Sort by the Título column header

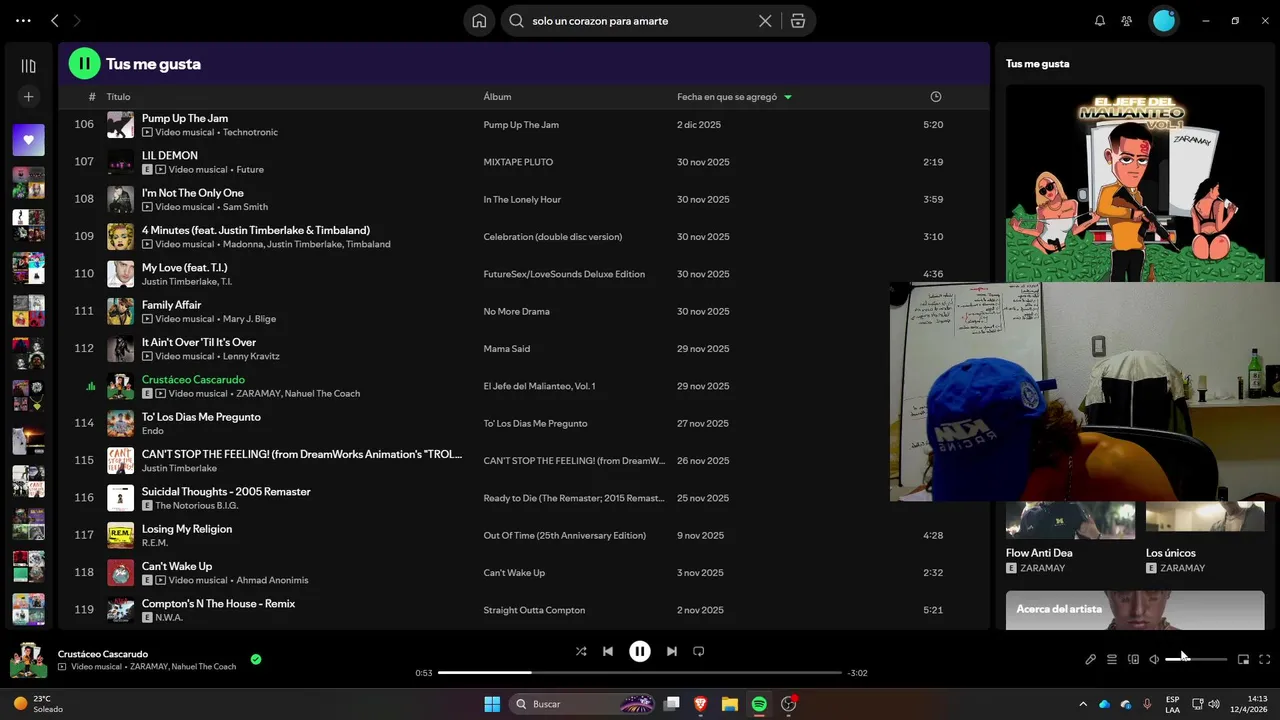click(x=119, y=97)
